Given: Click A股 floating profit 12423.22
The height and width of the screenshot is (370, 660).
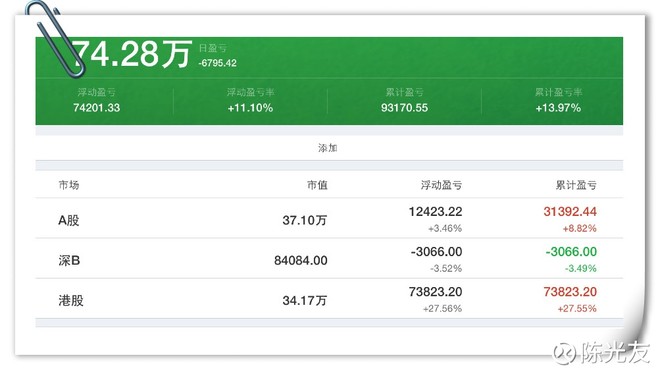Looking at the screenshot, I should point(435,211).
